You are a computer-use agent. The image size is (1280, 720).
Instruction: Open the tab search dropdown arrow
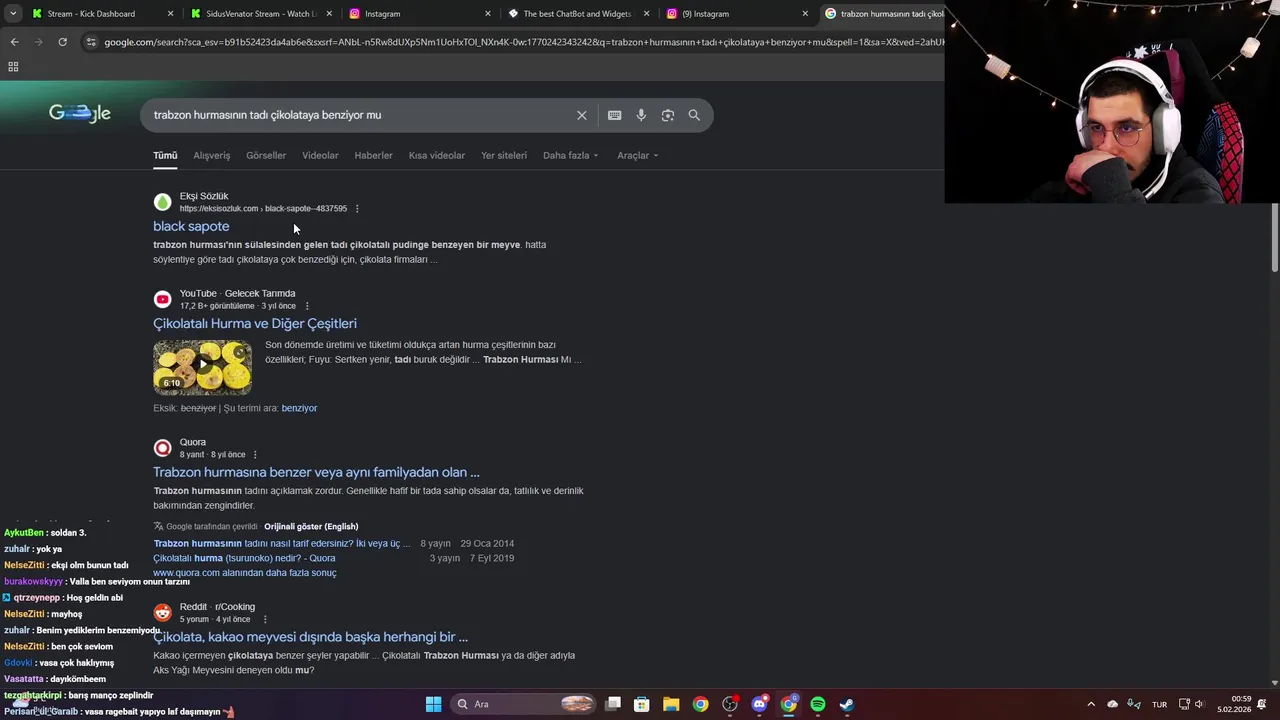coord(12,14)
